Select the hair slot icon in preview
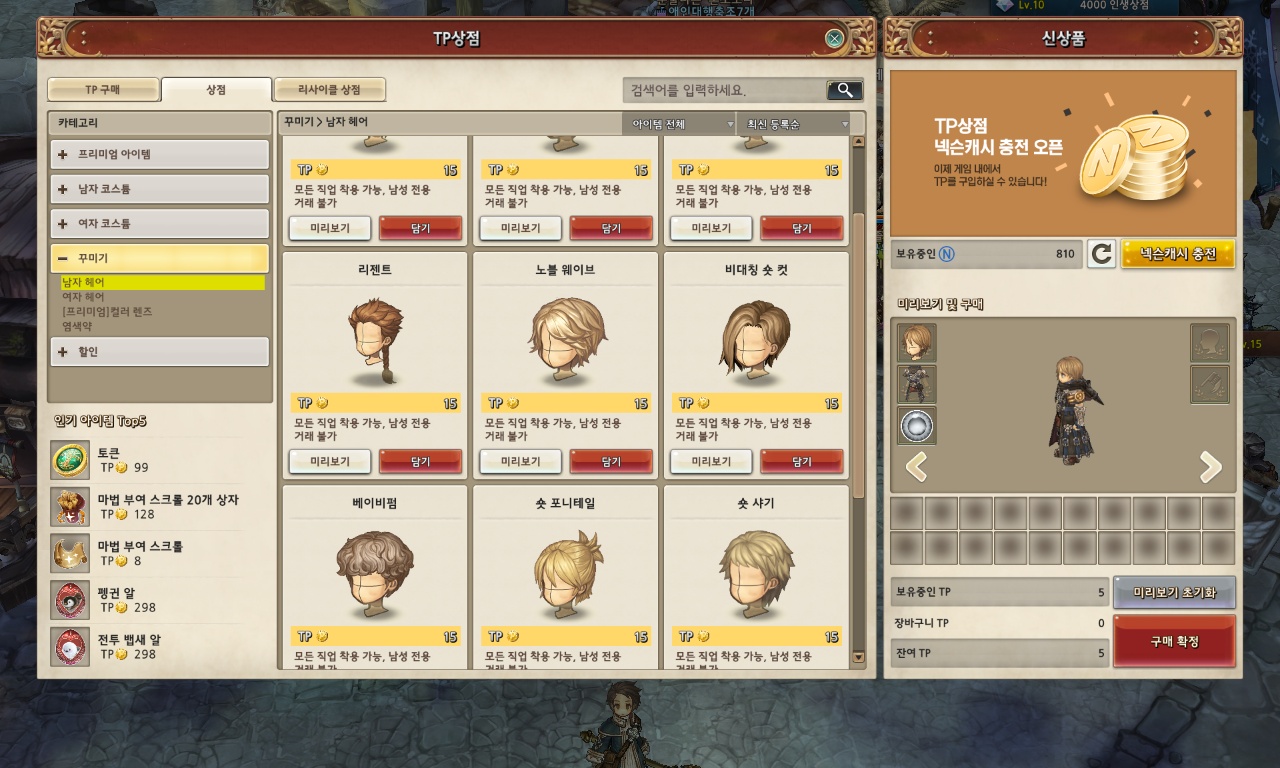The image size is (1280, 768). pos(917,342)
